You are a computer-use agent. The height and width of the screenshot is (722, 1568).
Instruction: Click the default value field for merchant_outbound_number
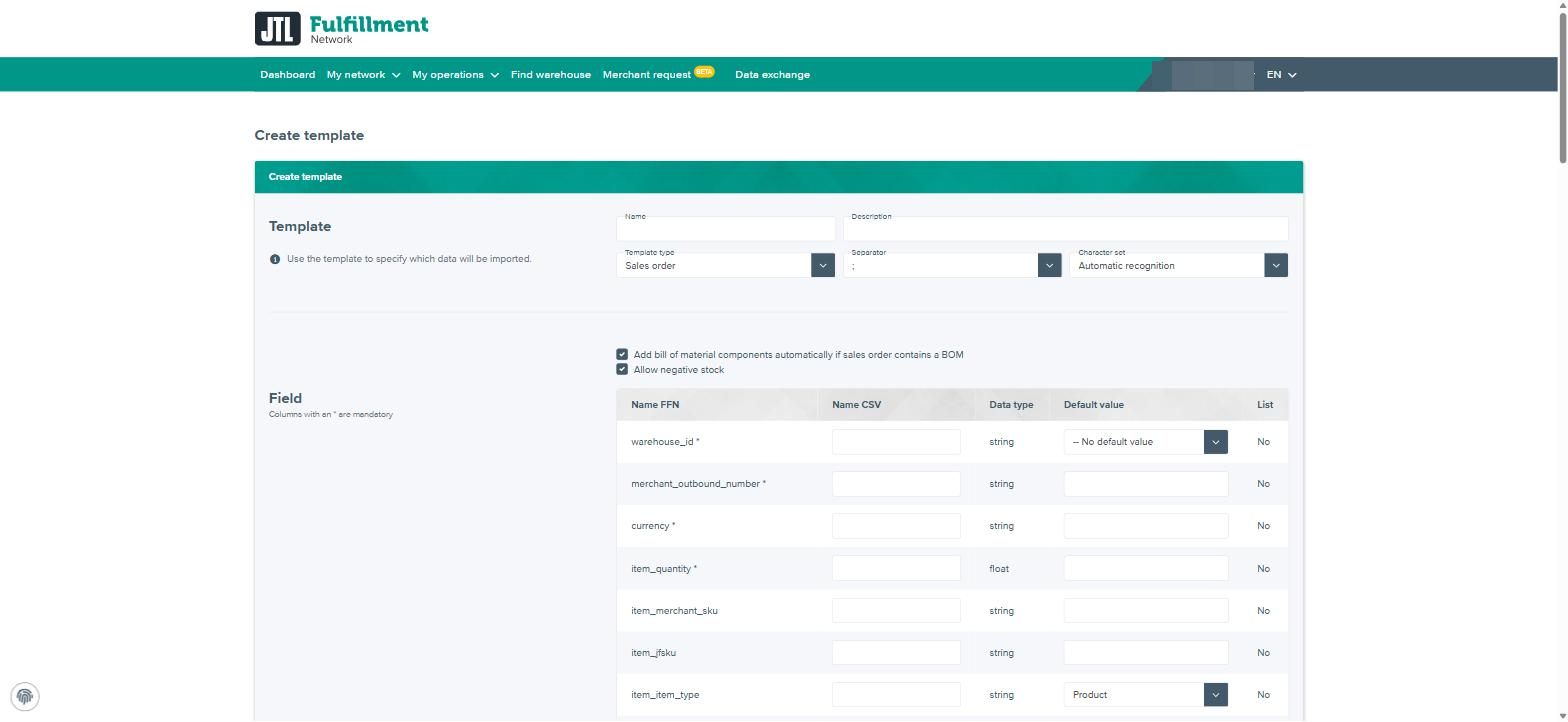tap(1146, 484)
